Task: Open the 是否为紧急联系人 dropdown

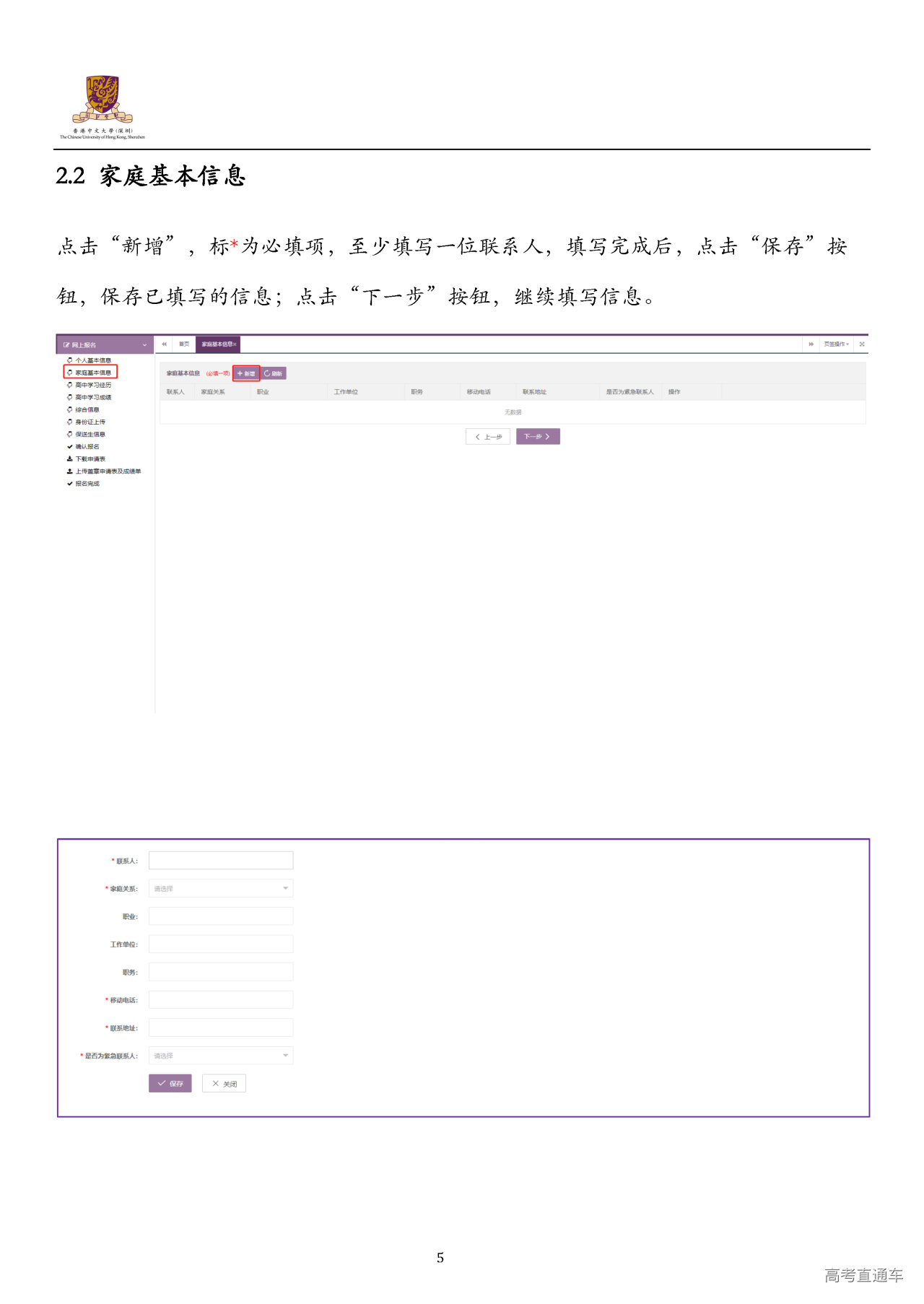Action: pyautogui.click(x=221, y=1056)
